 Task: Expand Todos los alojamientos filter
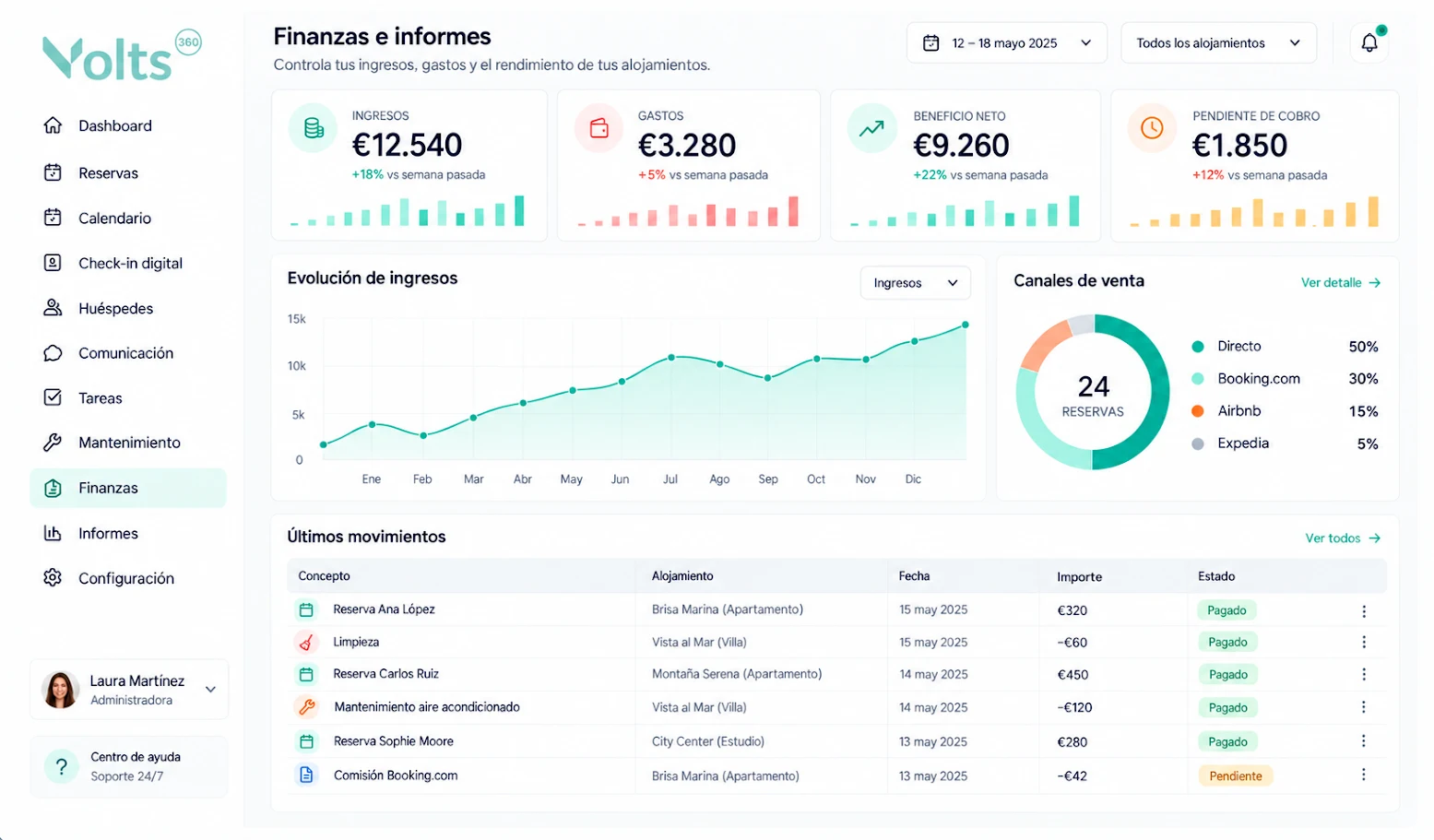(x=1218, y=42)
